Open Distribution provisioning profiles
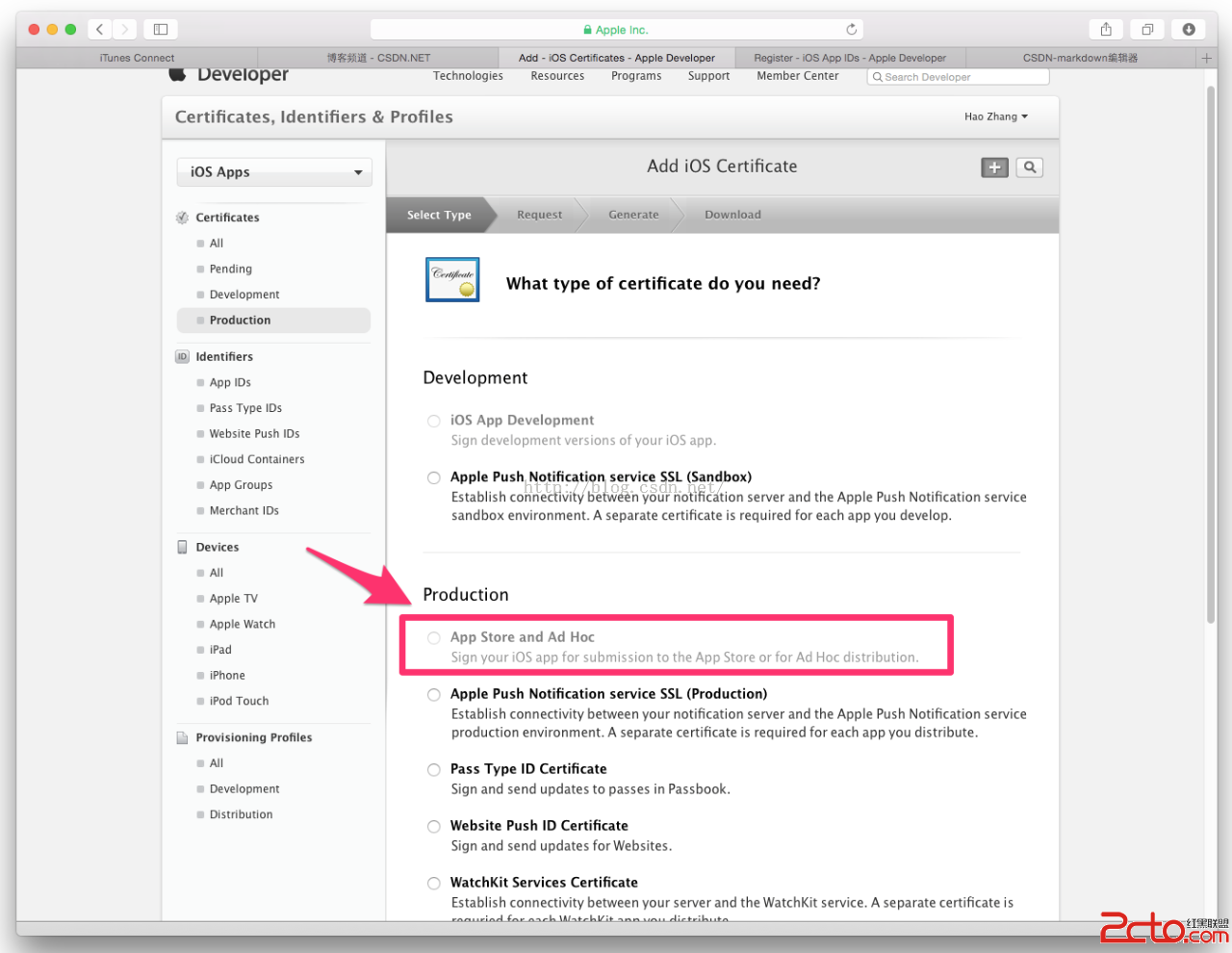 [x=241, y=814]
